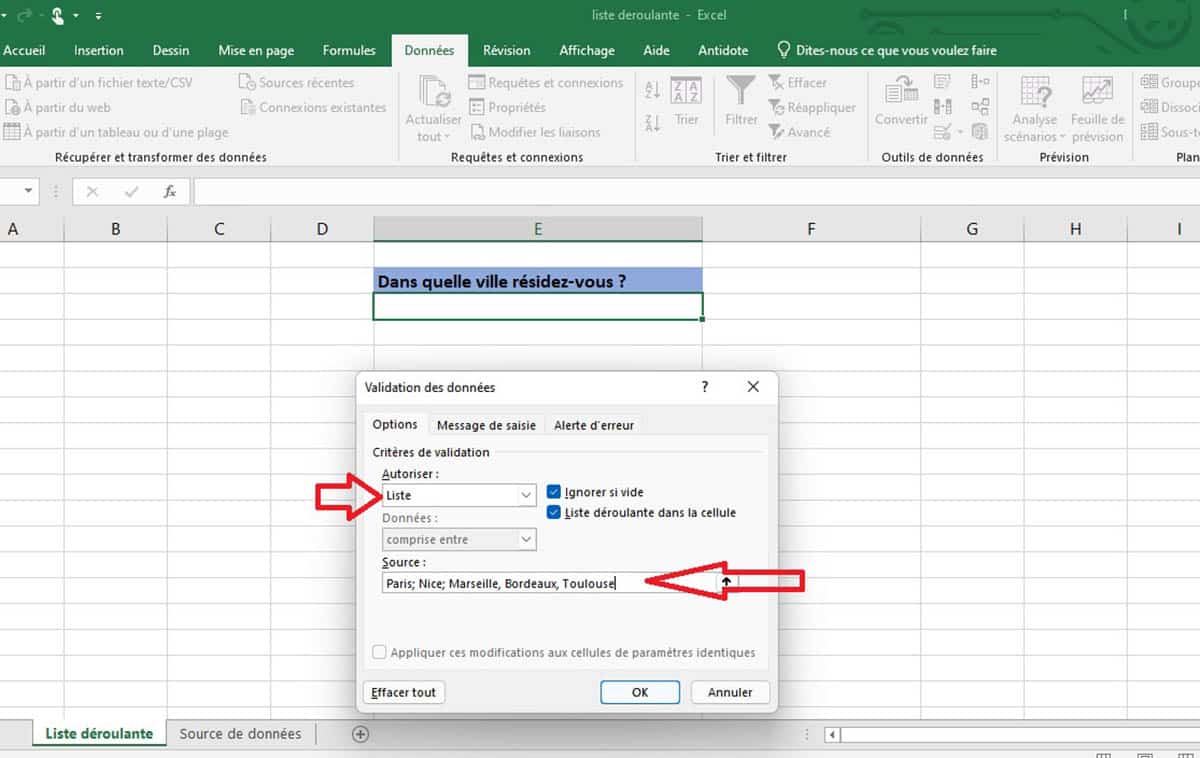Open the 'Autoriser' Liste combo box
Viewport: 1200px width, 758px height.
[x=459, y=495]
